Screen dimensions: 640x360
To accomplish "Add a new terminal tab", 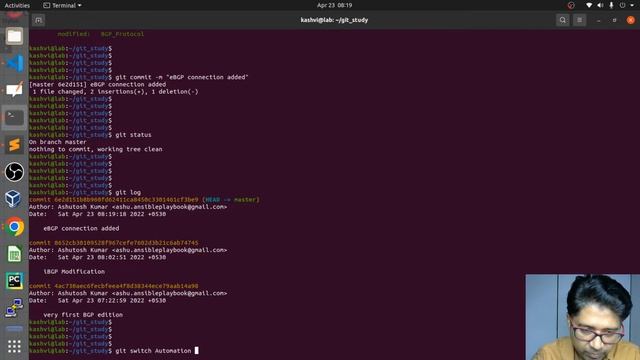I will pyautogui.click(x=38, y=20).
